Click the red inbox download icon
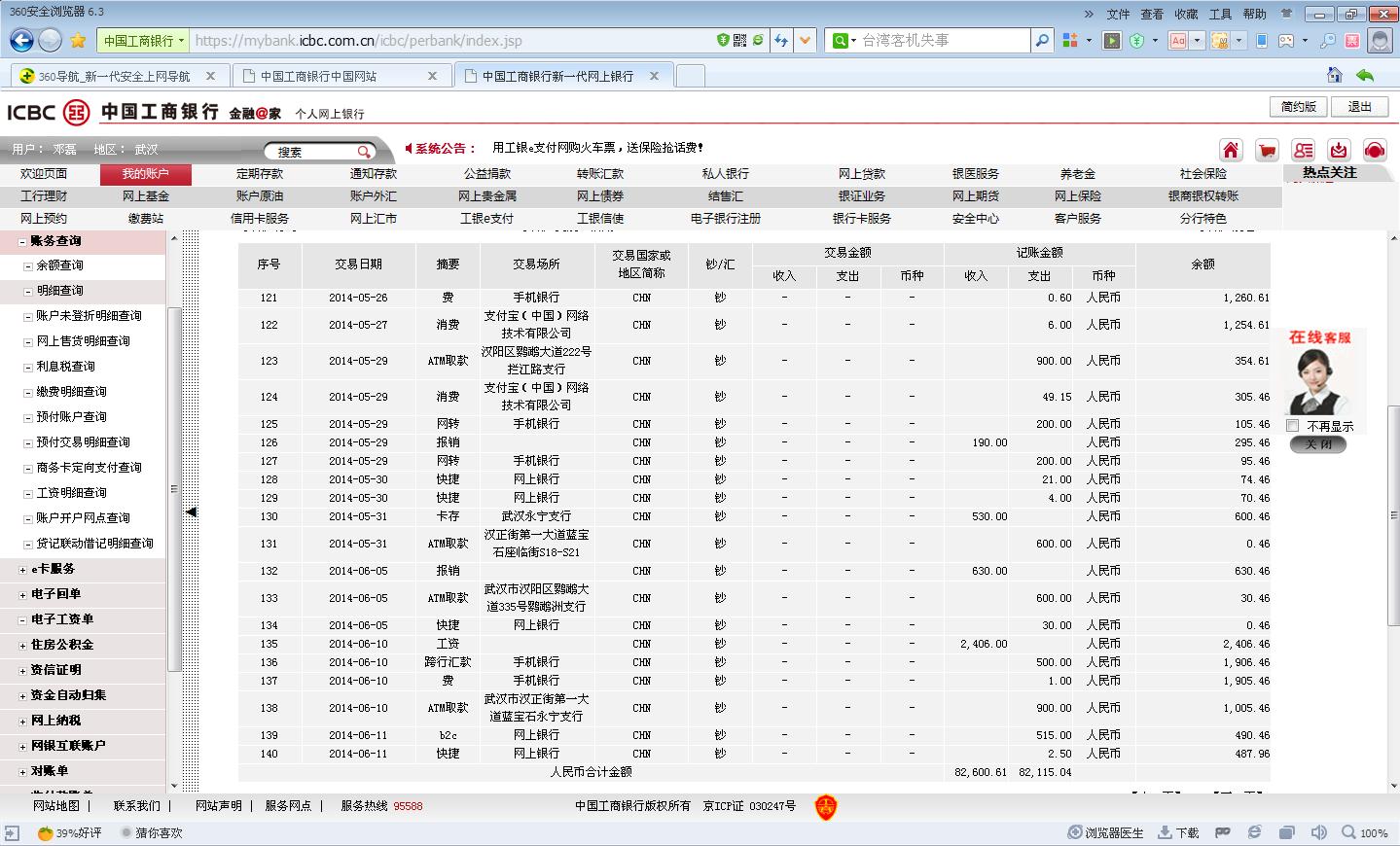Image resolution: width=1400 pixels, height=846 pixels. [x=1339, y=150]
